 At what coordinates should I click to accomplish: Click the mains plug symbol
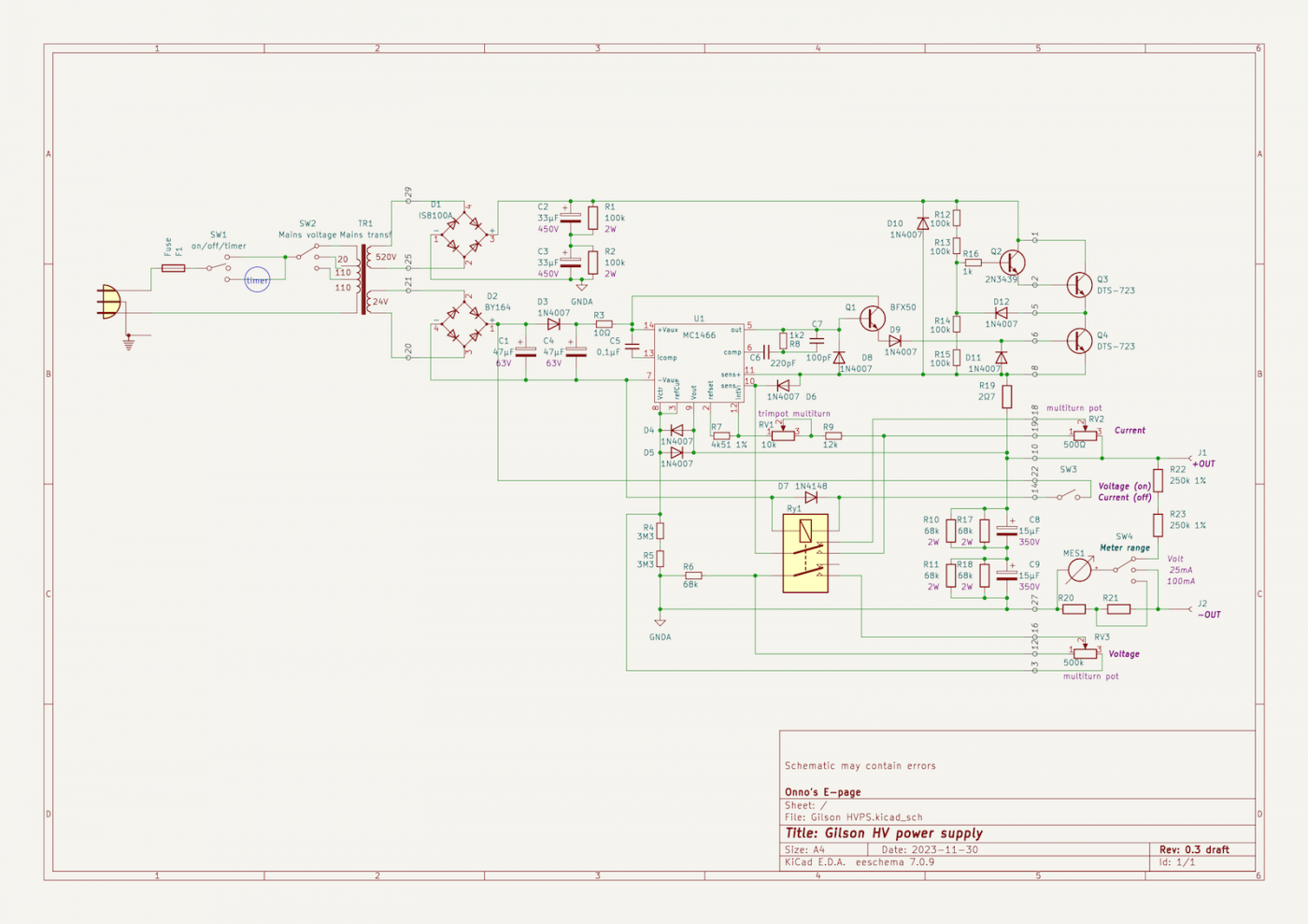point(110,302)
